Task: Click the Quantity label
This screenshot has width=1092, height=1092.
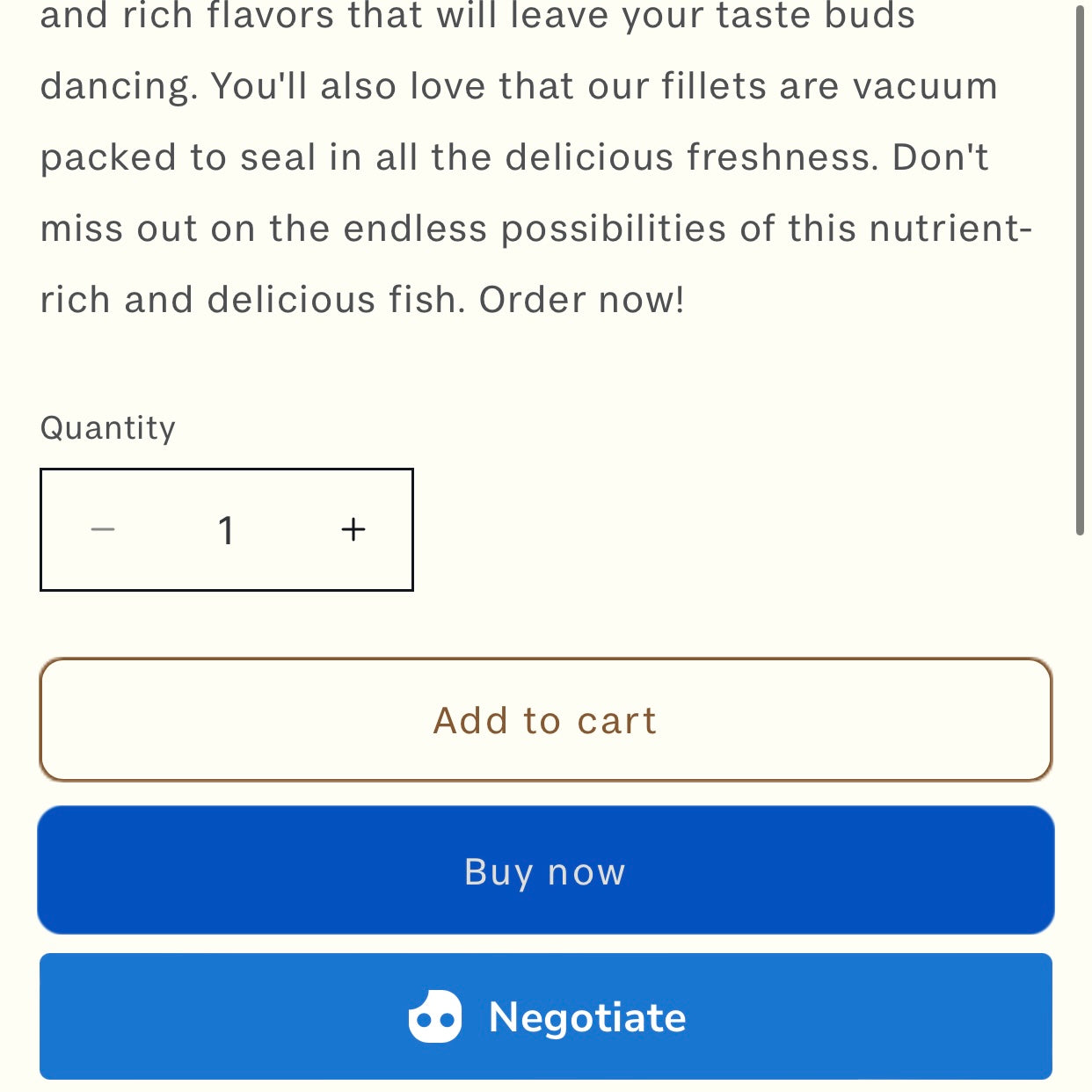Action: coord(108,428)
